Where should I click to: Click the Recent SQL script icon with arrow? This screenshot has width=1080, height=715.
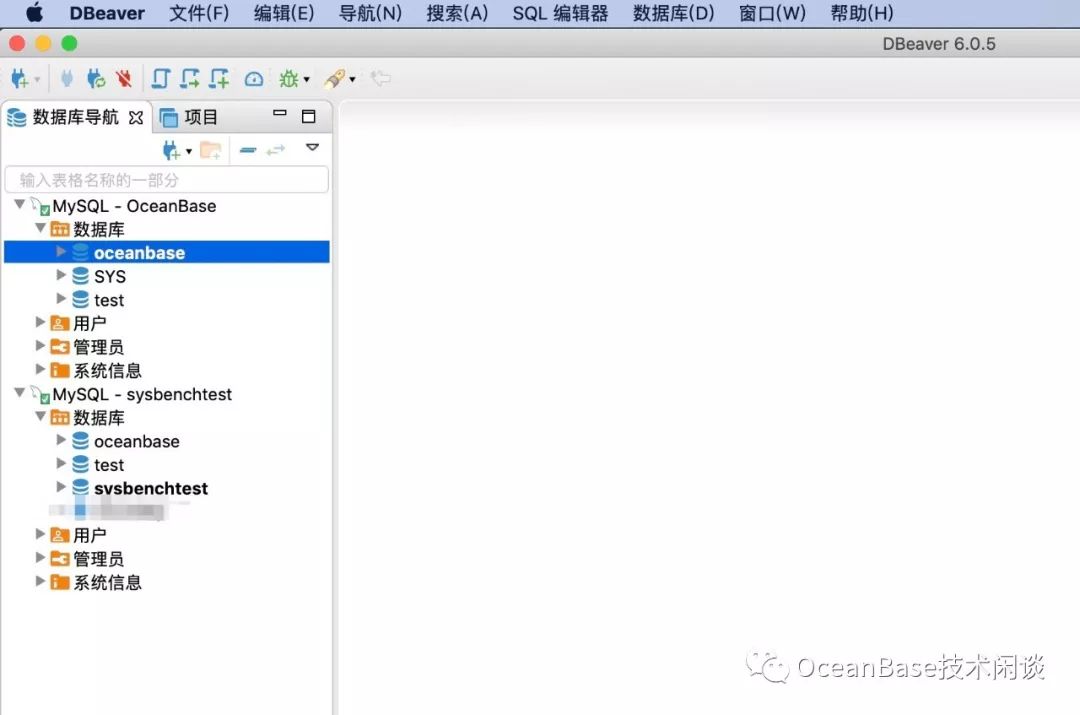pos(189,79)
